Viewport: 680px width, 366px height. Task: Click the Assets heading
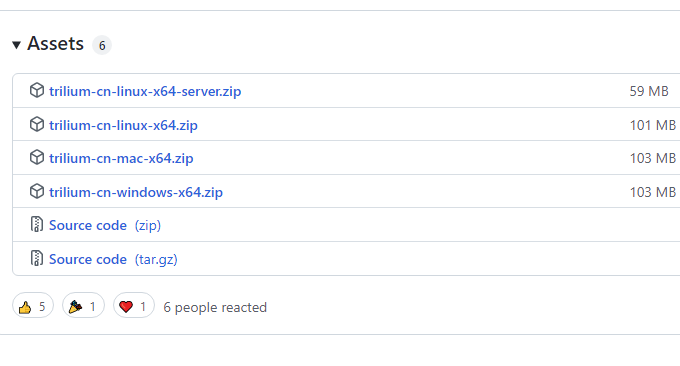[x=56, y=44]
